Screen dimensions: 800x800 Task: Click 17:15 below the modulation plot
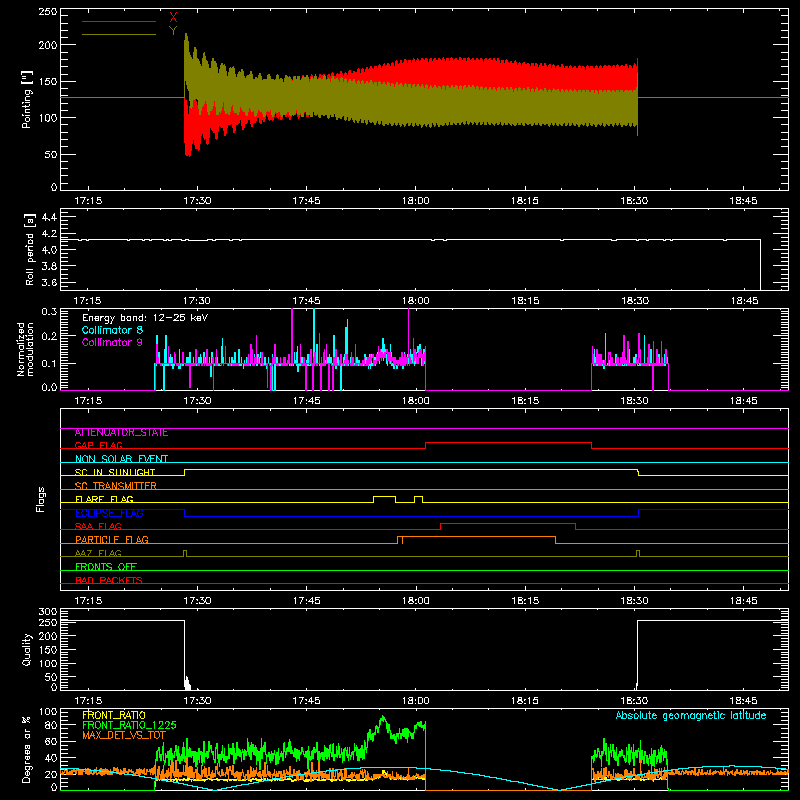pos(88,401)
